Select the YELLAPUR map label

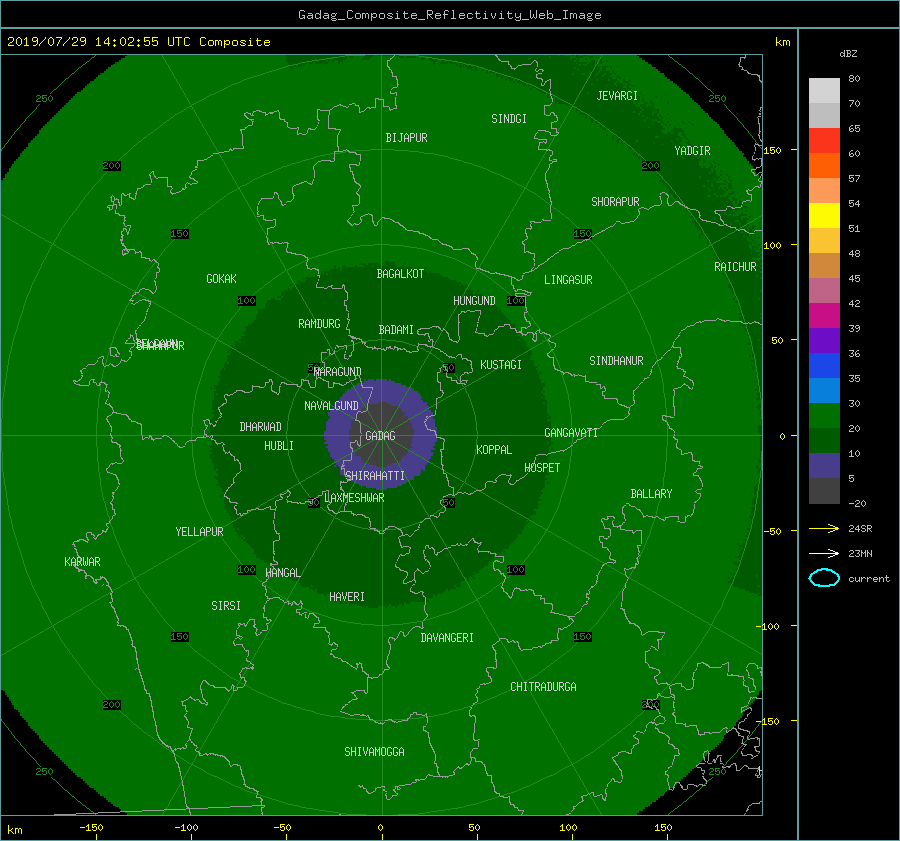(x=199, y=532)
